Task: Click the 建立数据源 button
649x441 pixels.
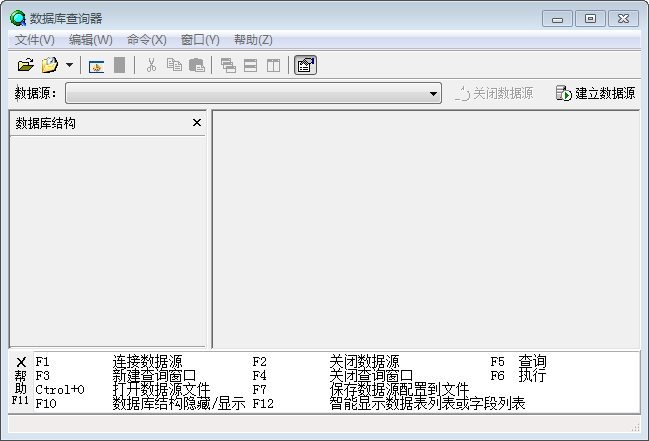Action: (595, 93)
